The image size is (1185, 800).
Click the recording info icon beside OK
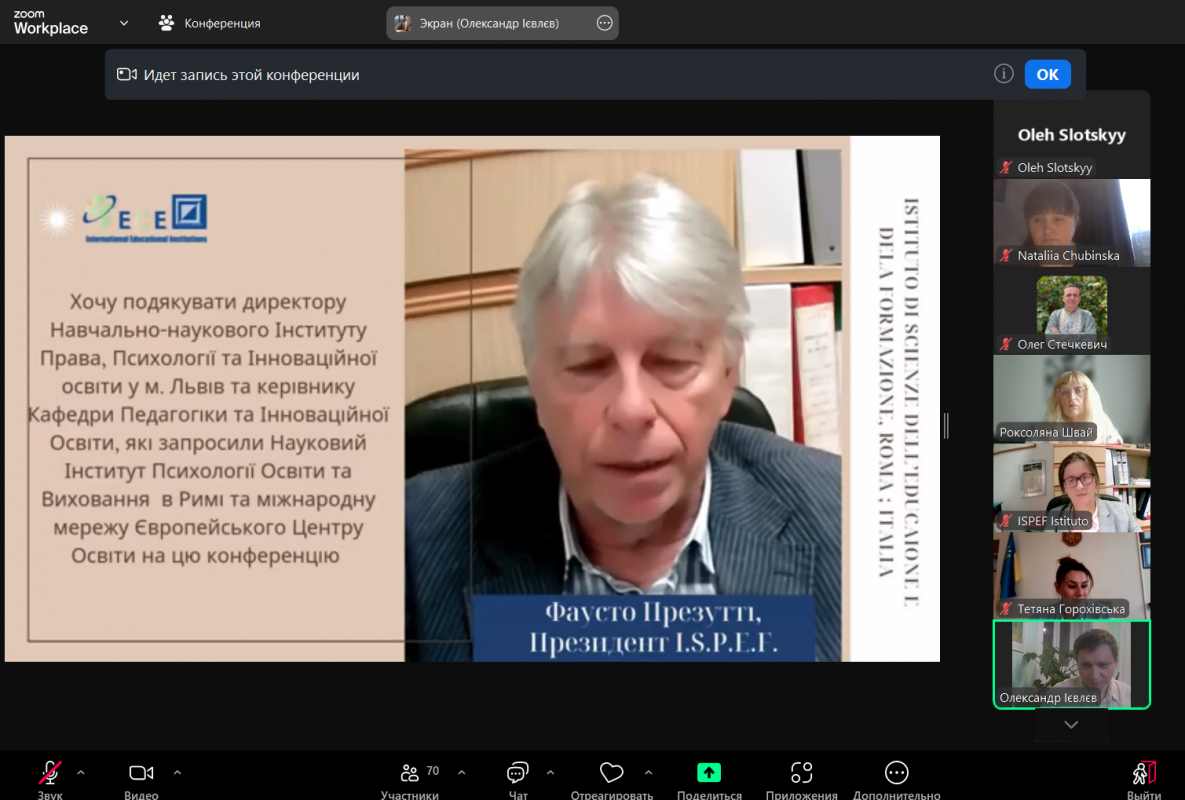(x=1004, y=74)
